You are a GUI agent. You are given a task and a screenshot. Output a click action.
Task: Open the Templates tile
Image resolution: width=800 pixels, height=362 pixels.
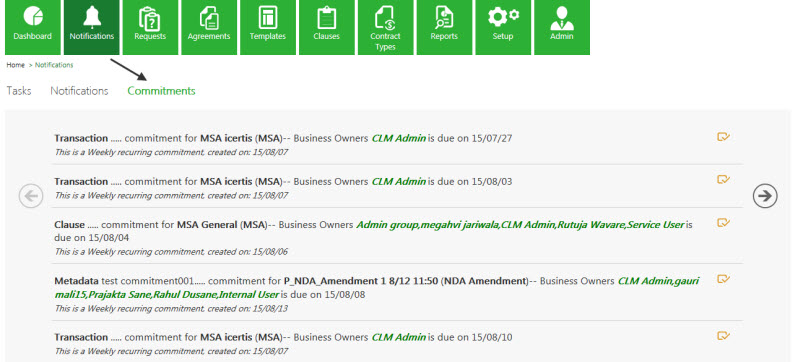click(x=267, y=27)
